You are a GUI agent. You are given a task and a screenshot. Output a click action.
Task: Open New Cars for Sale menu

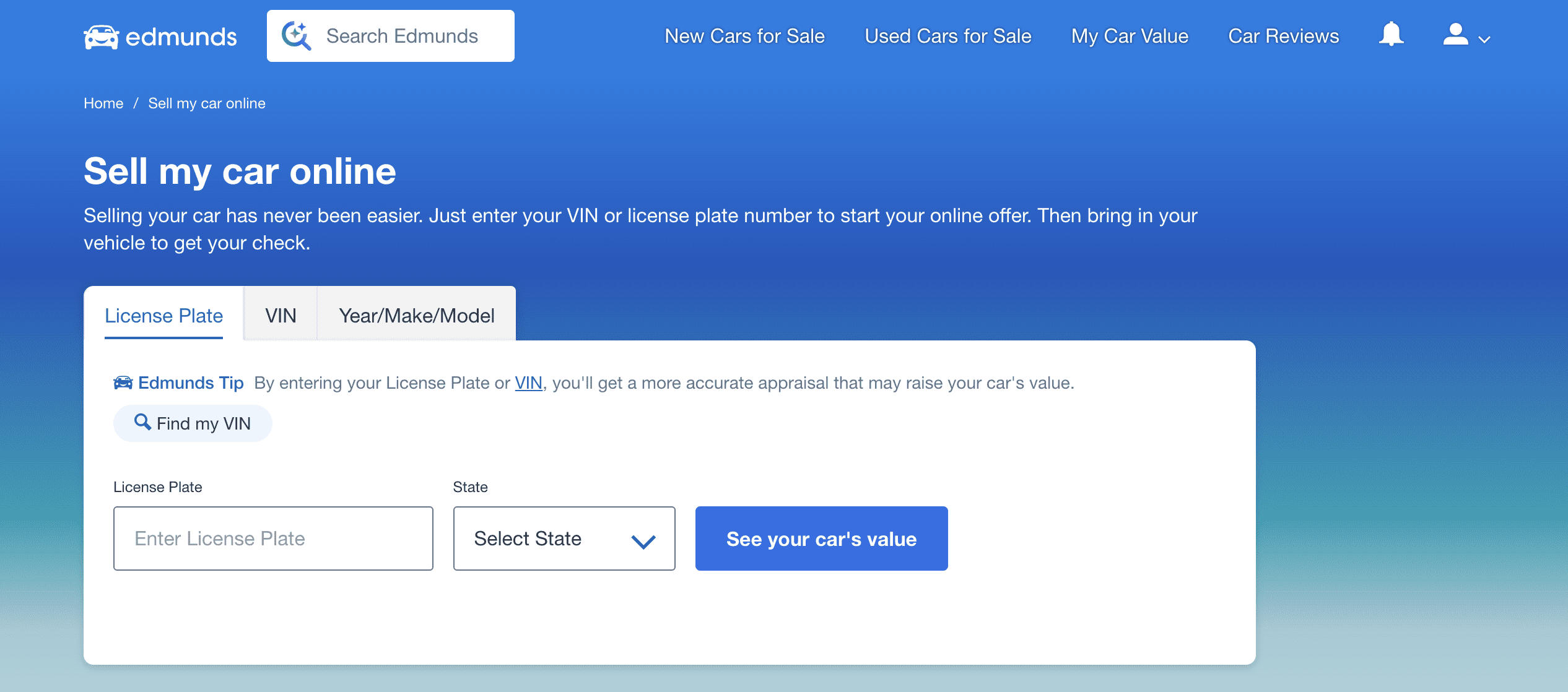tap(744, 36)
